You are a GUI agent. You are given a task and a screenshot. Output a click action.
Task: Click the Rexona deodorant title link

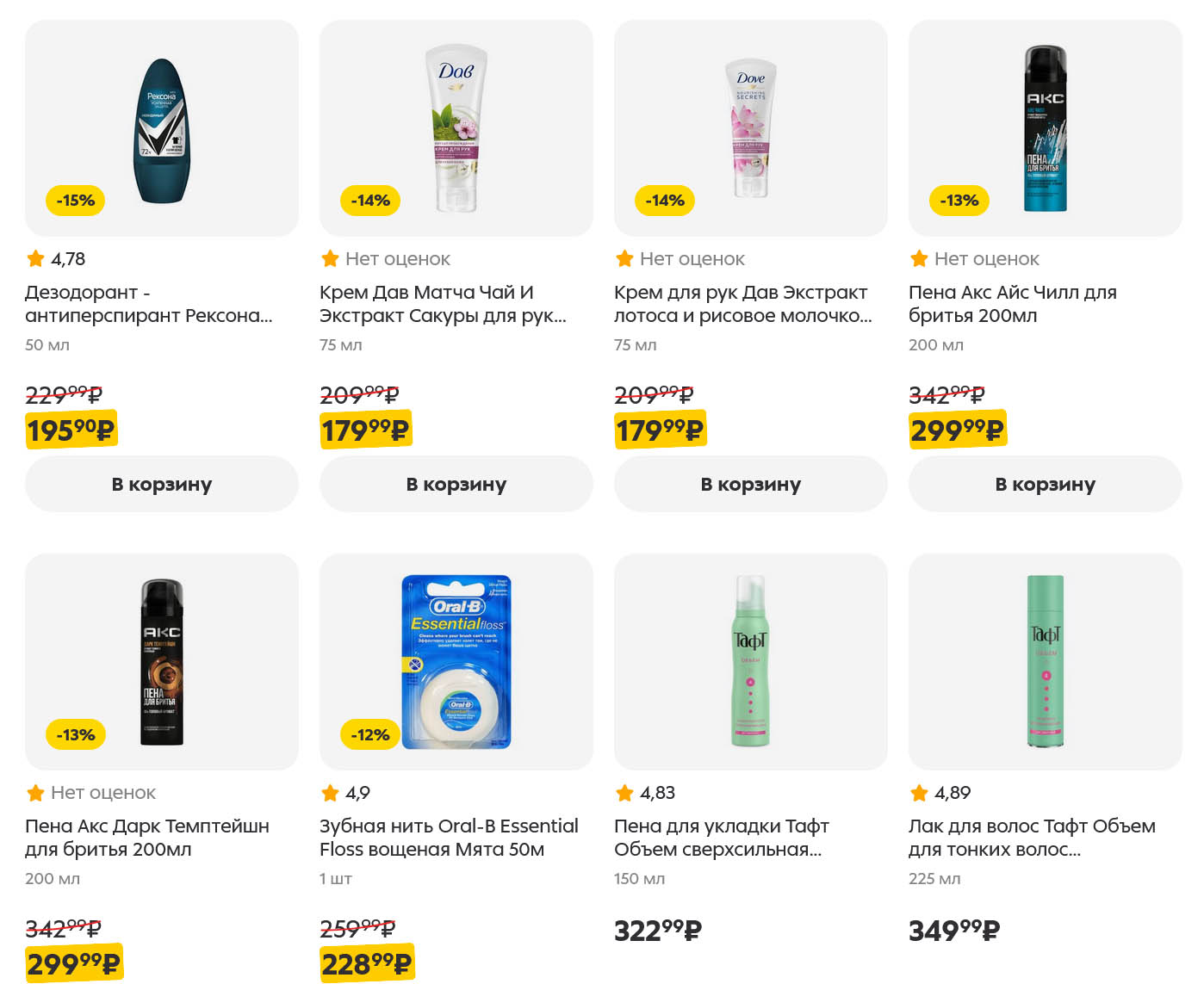coord(148,304)
